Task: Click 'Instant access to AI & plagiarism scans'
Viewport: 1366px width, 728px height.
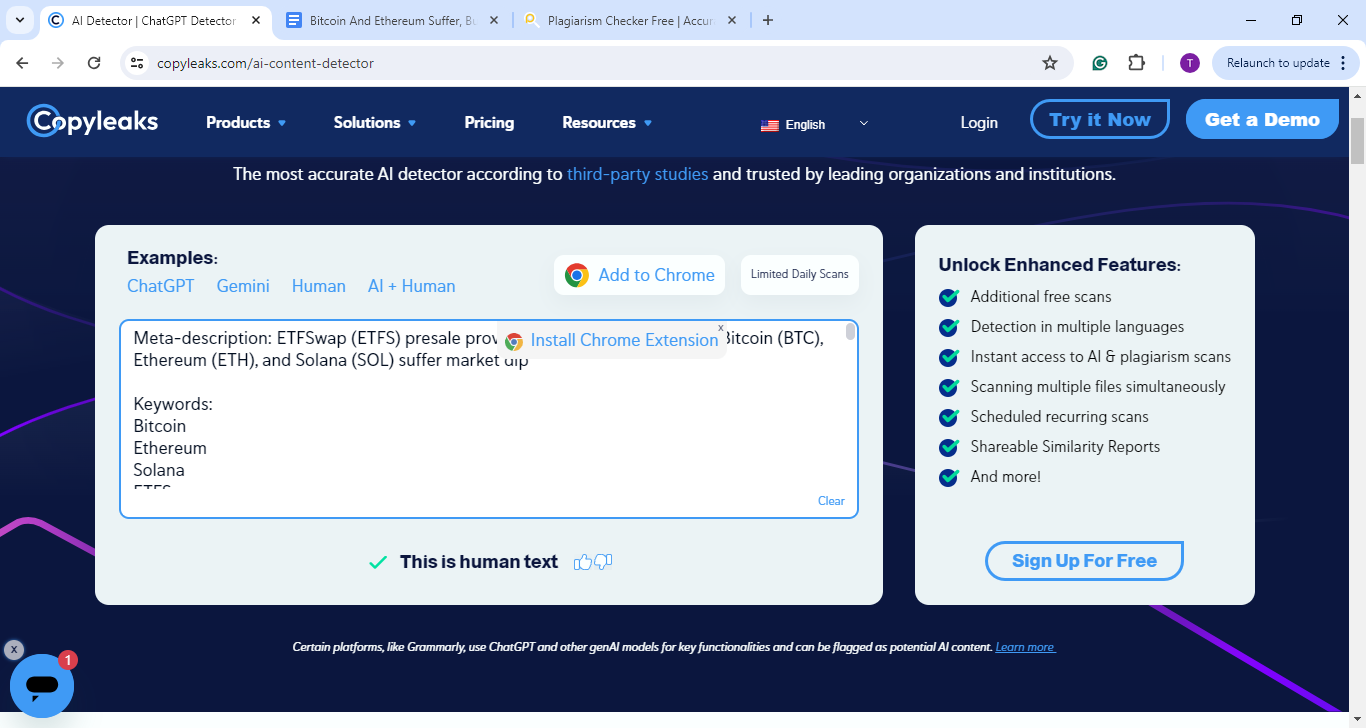Action: 1101,357
